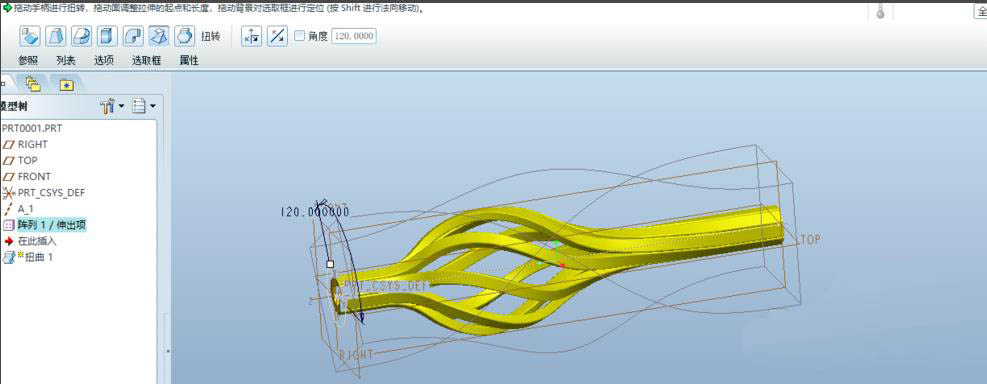Open the 选取框 panel tab
The image size is (987, 384).
147,60
